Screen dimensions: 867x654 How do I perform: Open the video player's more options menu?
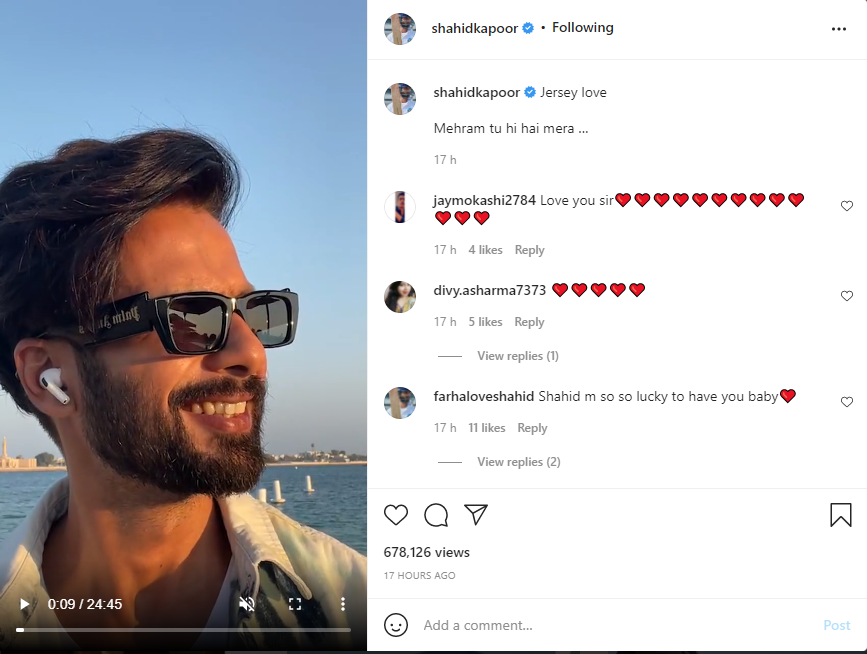(x=343, y=604)
